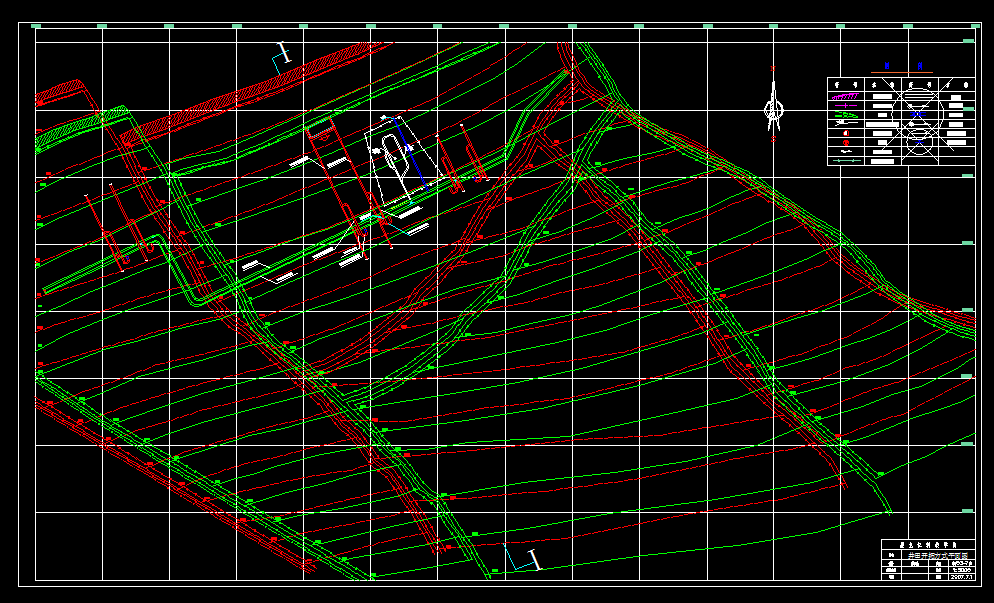Click the magenta cross-line legend symbol
This screenshot has width=994, height=603.
(x=846, y=105)
